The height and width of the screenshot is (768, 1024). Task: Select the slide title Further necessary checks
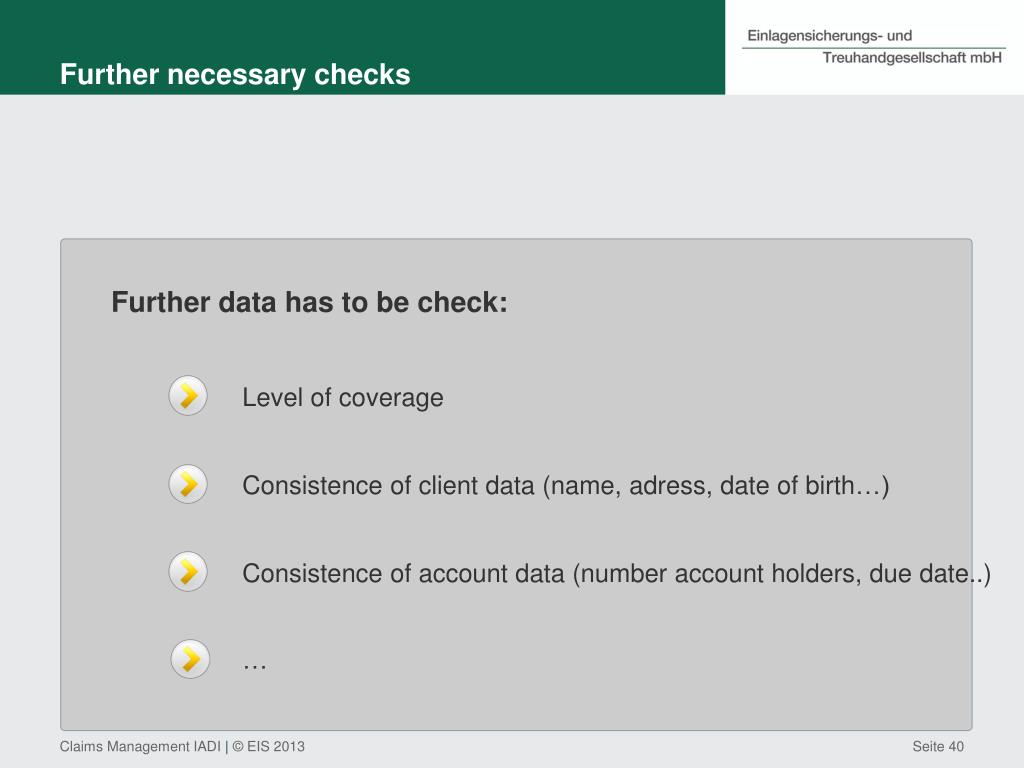pos(235,74)
